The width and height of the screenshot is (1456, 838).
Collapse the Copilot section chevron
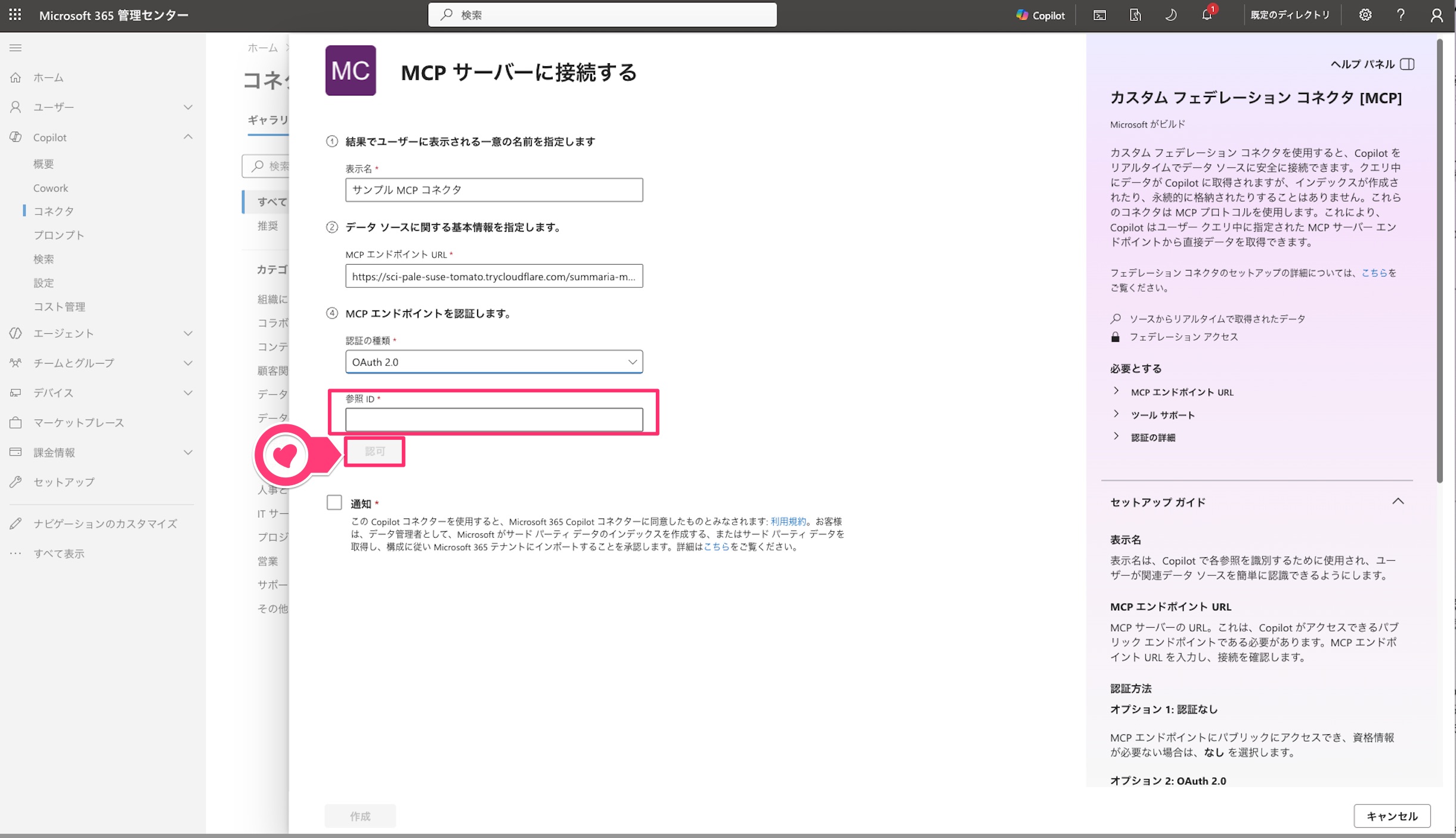click(x=188, y=137)
